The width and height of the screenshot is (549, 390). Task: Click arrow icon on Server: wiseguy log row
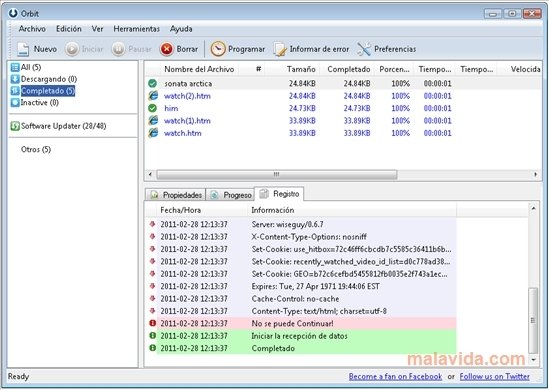click(152, 224)
